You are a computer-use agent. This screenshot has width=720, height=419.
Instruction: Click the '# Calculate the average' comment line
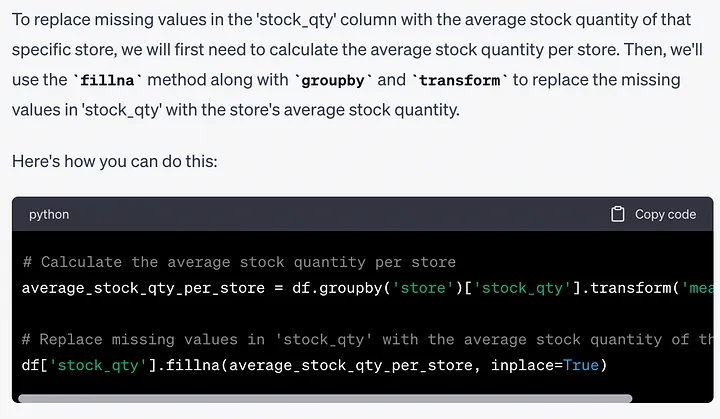(x=238, y=262)
